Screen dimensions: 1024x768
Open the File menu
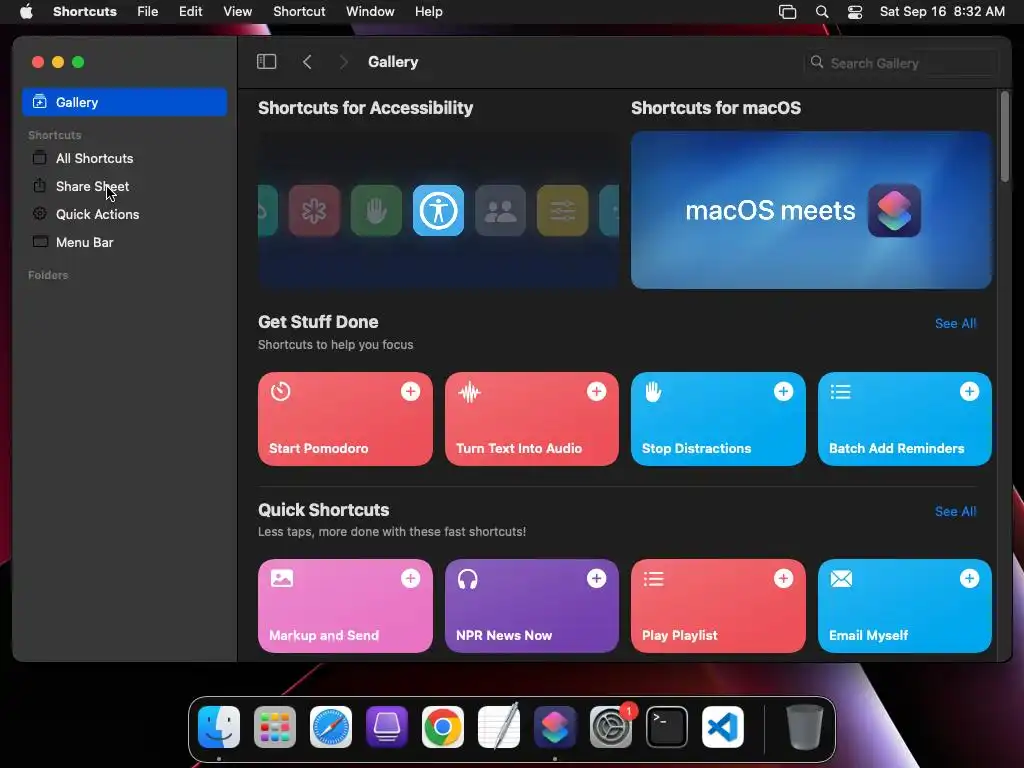tap(148, 12)
